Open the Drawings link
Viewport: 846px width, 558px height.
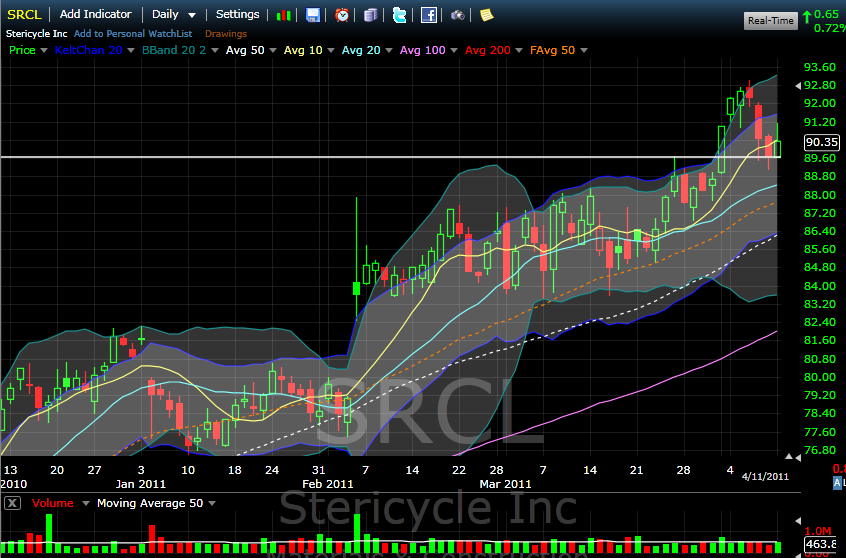(226, 33)
